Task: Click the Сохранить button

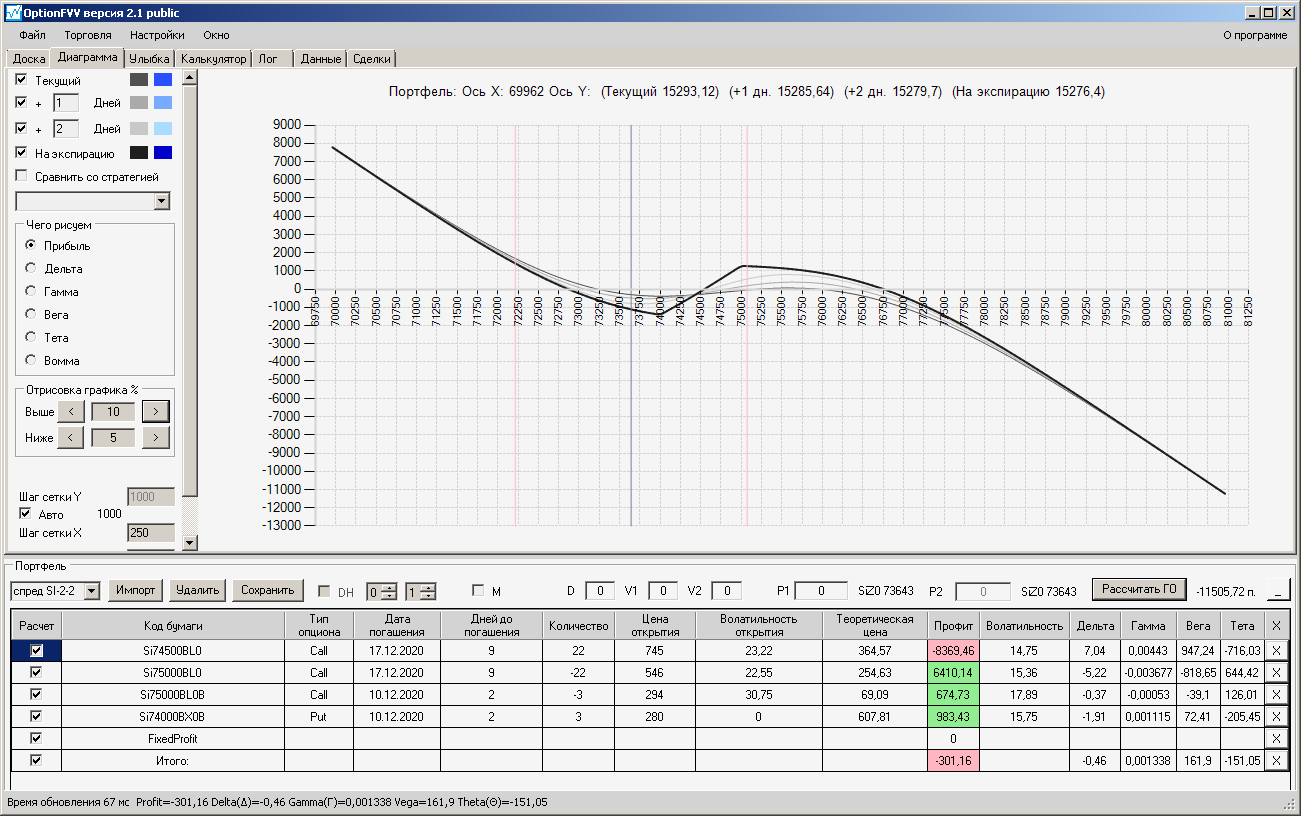Action: point(268,590)
